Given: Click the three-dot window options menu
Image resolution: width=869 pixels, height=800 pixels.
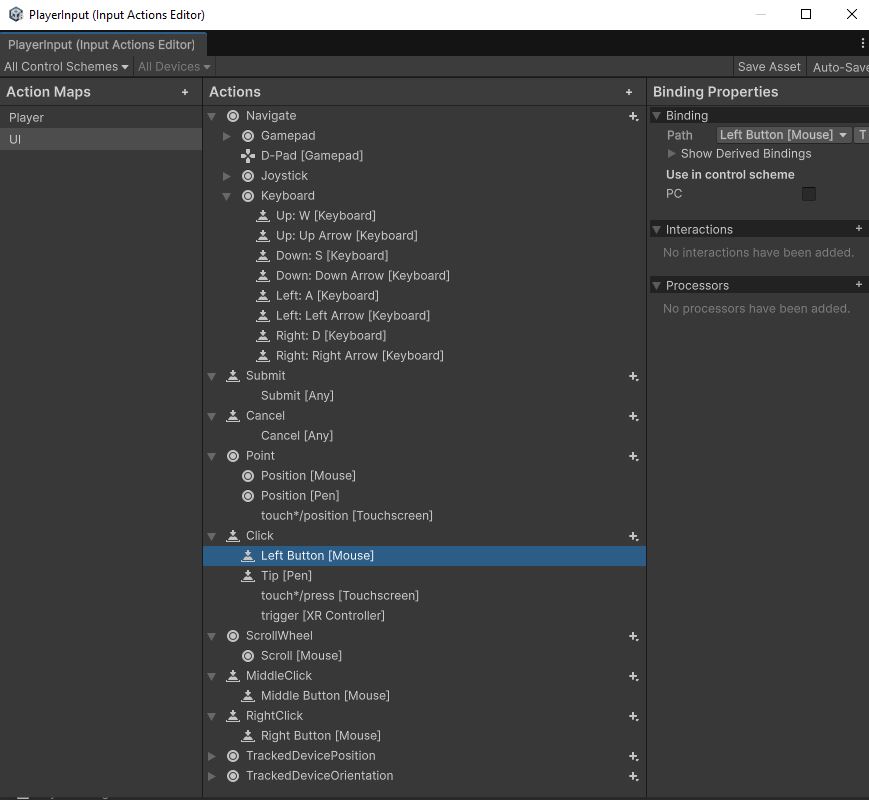Looking at the screenshot, I should pos(862,43).
